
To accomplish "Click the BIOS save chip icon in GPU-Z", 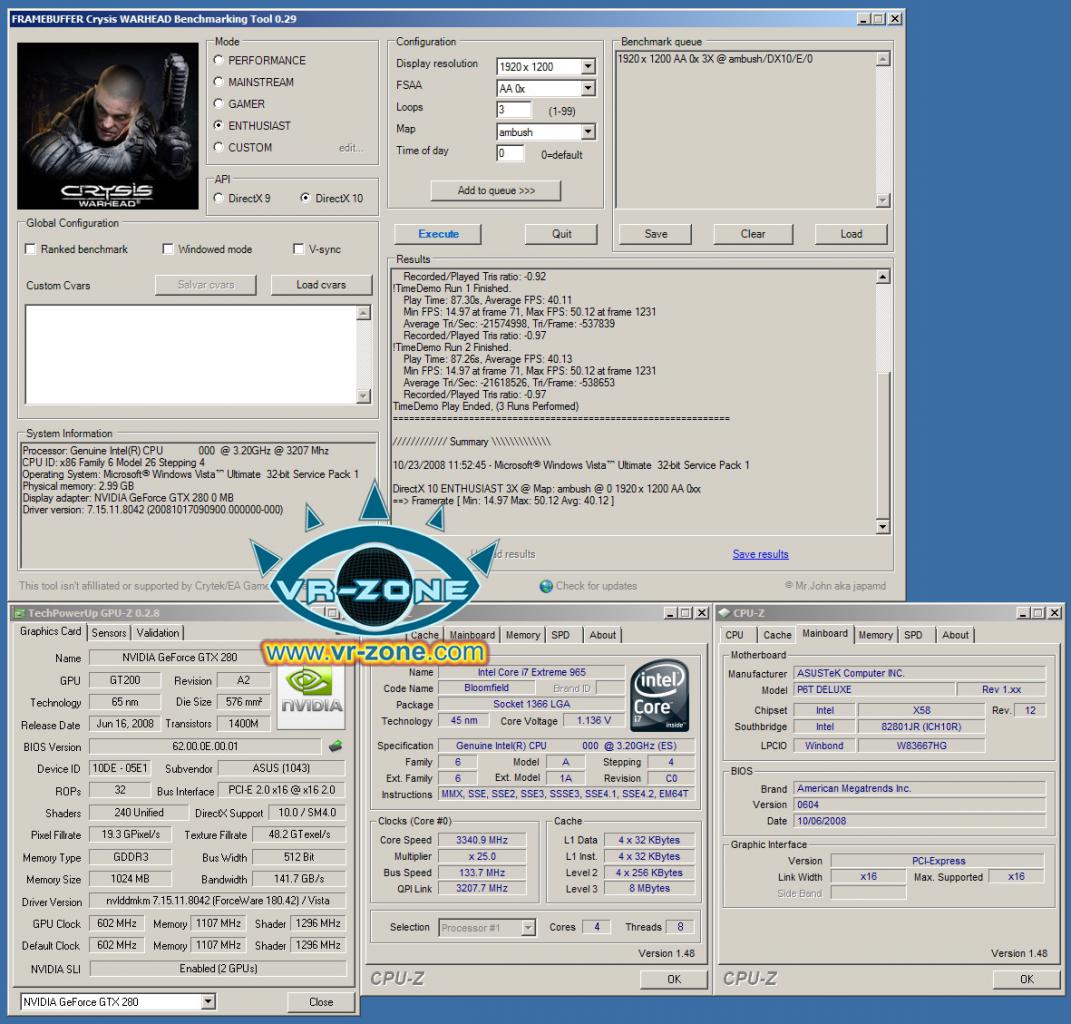I will pyautogui.click(x=335, y=746).
